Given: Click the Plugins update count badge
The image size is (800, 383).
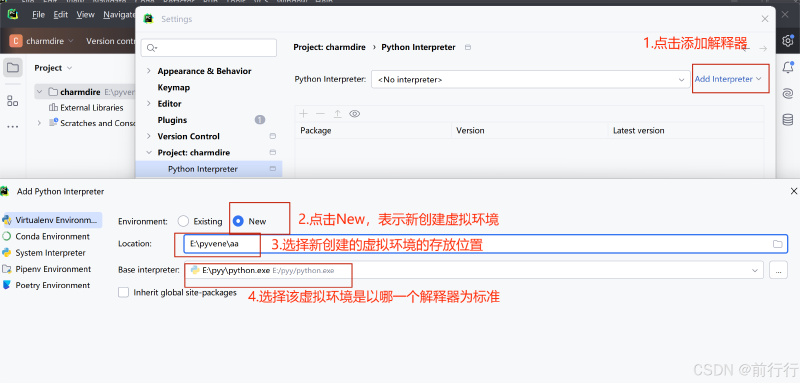Looking at the screenshot, I should tap(260, 120).
